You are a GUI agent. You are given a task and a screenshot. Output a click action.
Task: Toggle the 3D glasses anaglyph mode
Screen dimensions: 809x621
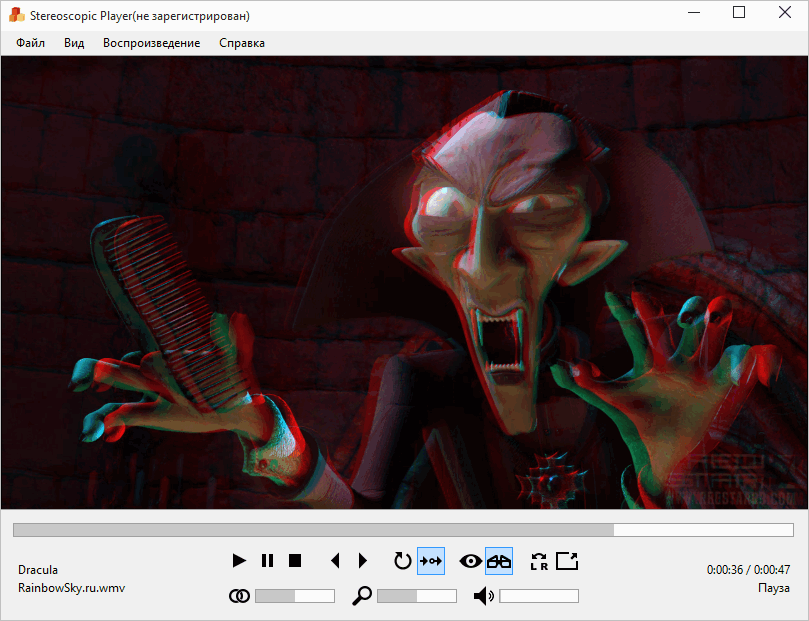point(499,561)
